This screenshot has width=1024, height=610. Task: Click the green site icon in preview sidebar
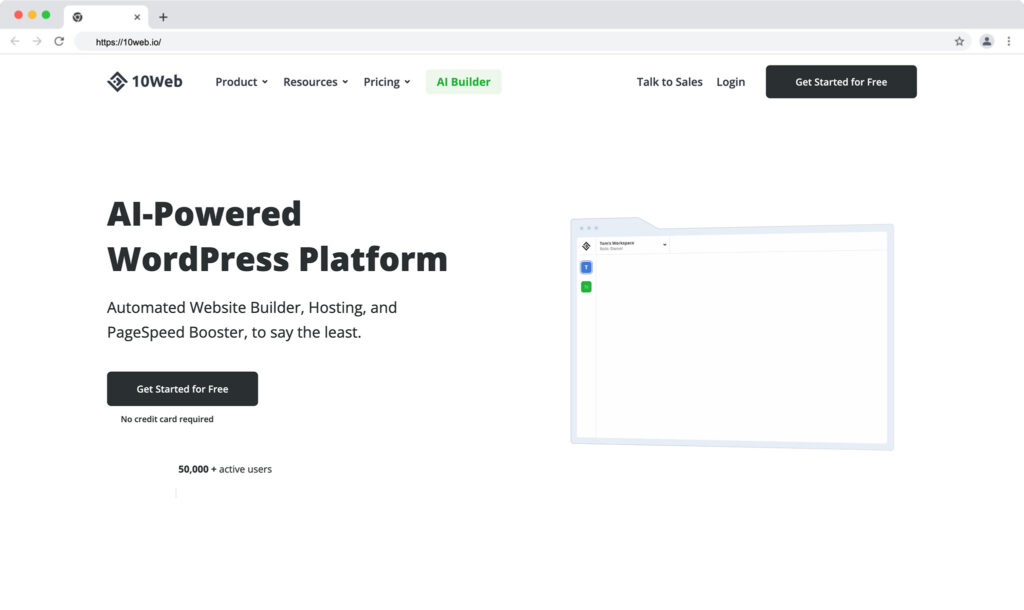tap(586, 287)
